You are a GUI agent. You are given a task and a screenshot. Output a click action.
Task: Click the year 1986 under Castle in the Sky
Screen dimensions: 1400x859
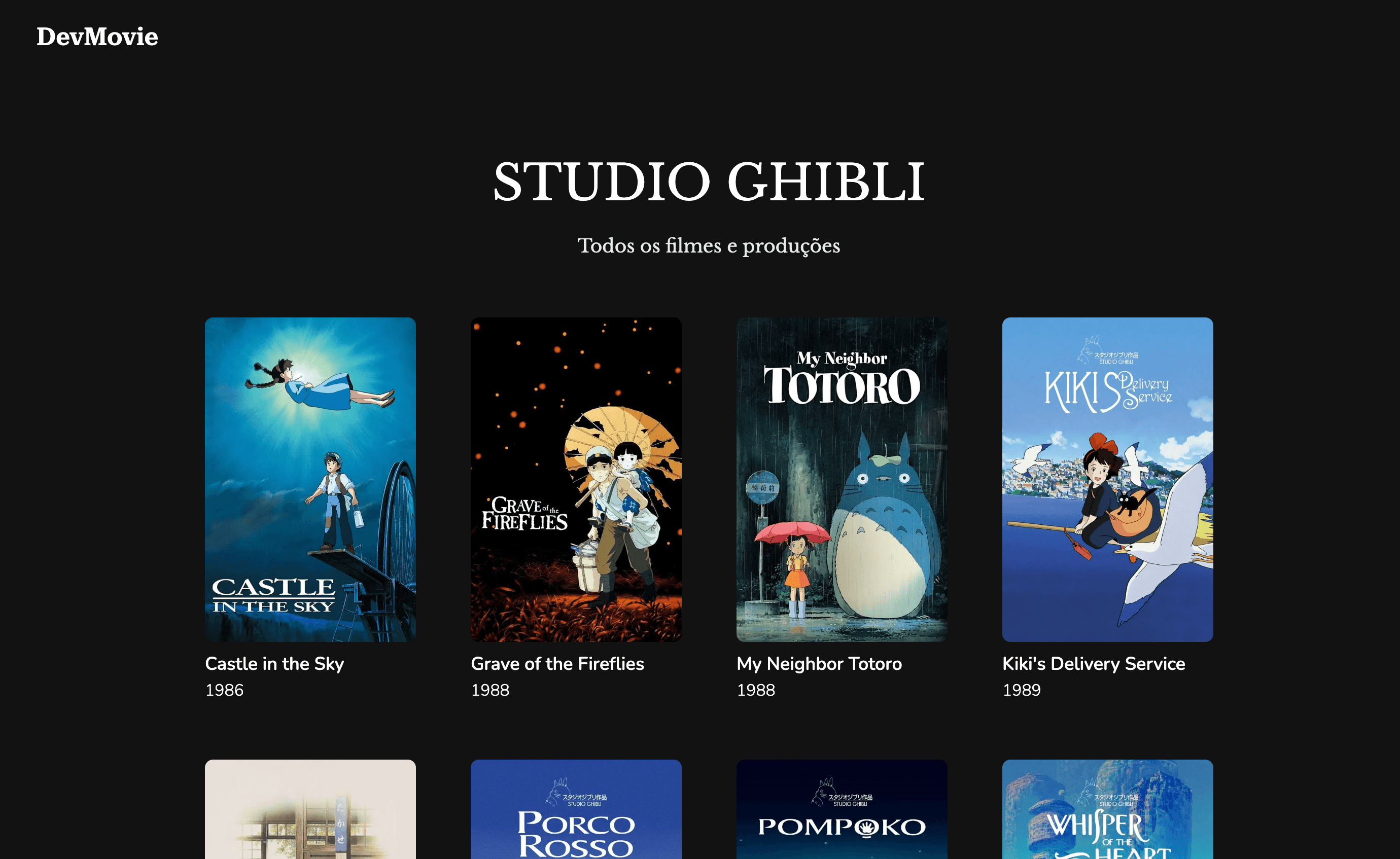[x=224, y=690]
